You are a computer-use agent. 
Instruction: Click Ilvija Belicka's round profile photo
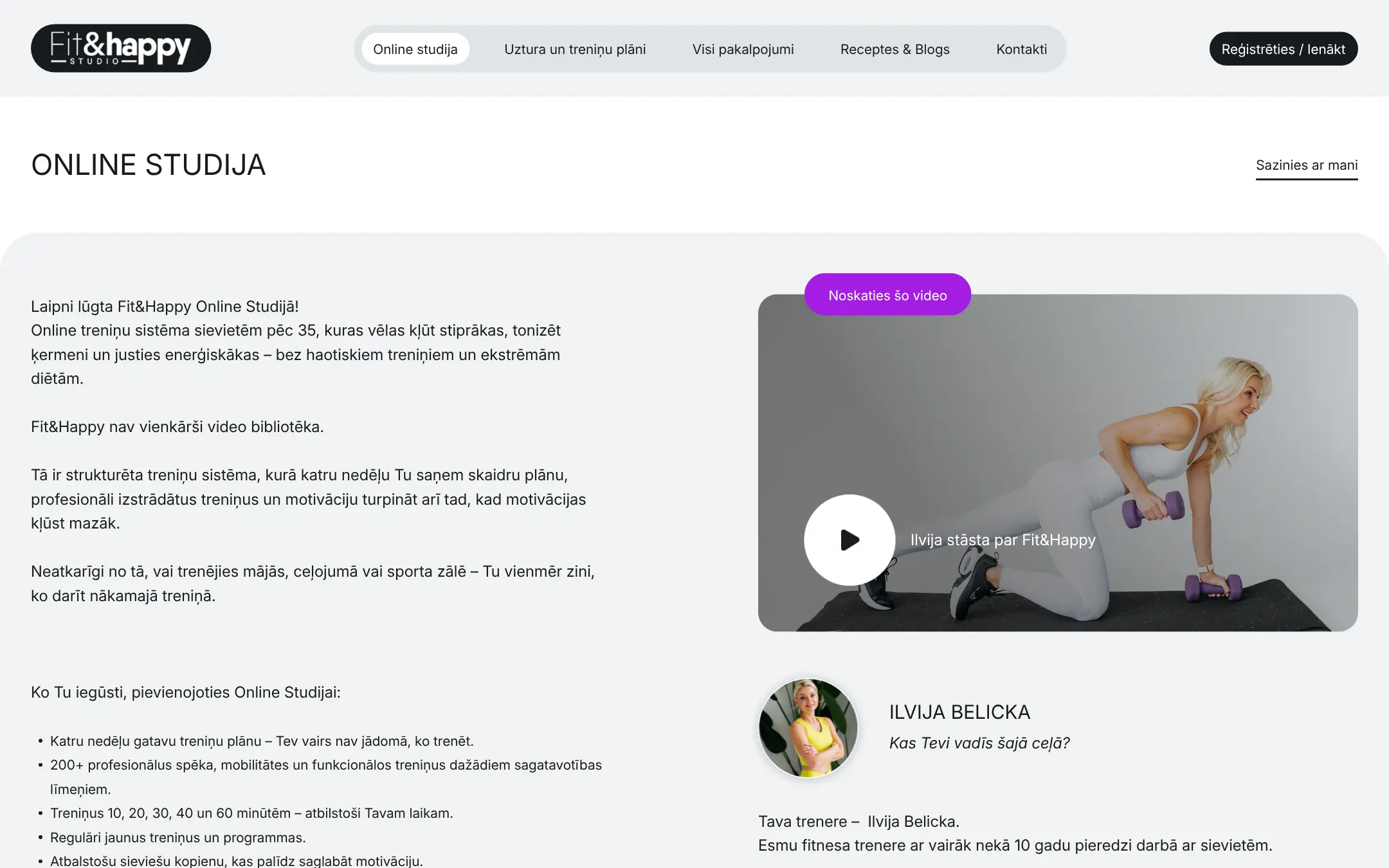808,728
